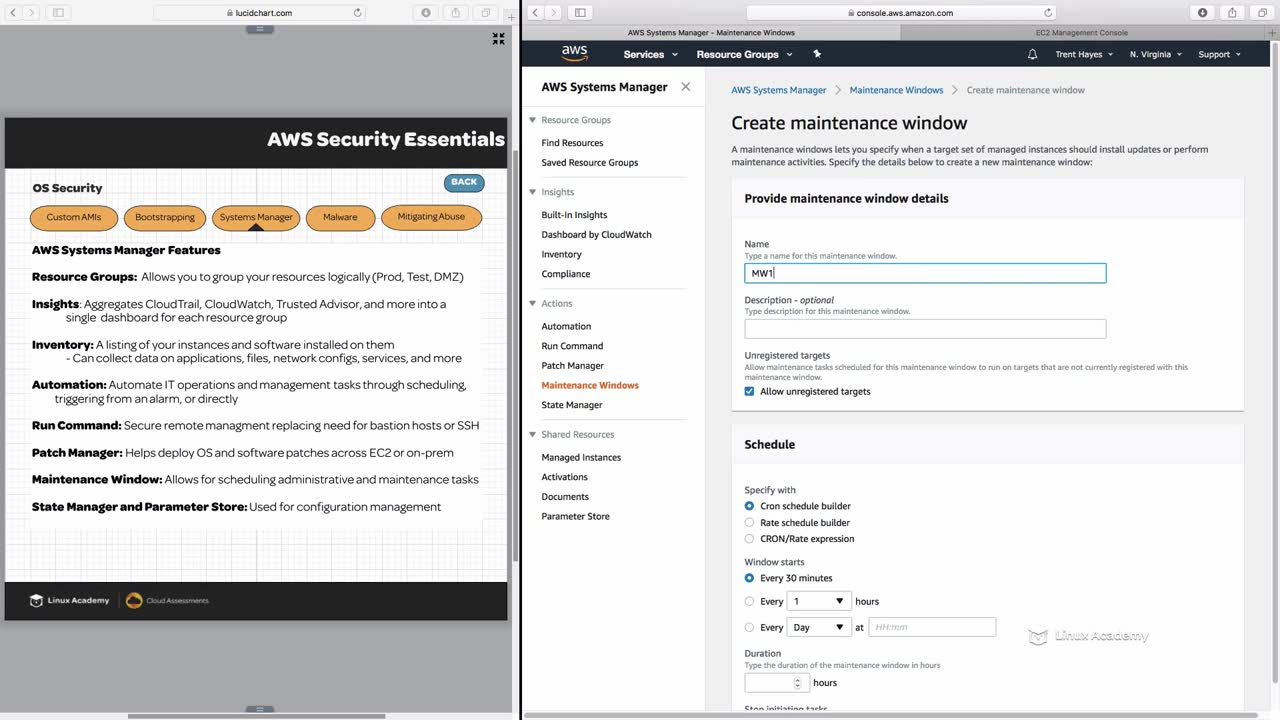Close the AWS Systems Manager side panel

[685, 87]
